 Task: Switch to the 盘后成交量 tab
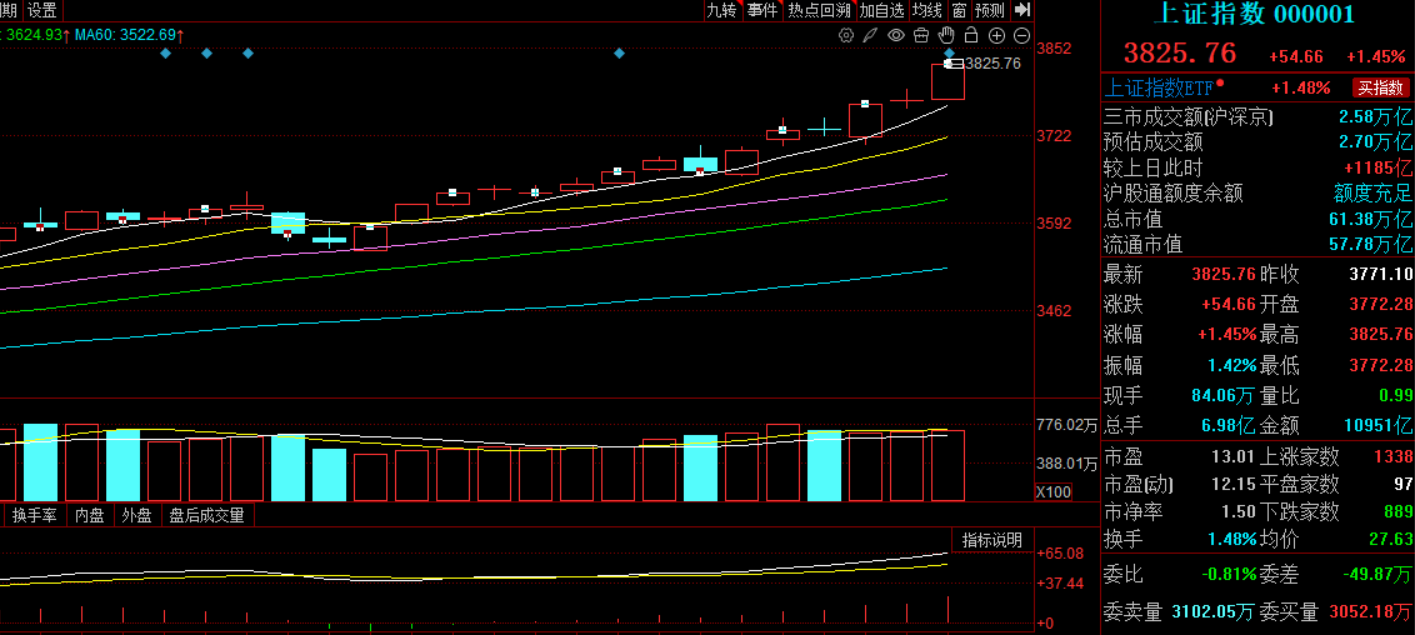[x=207, y=516]
